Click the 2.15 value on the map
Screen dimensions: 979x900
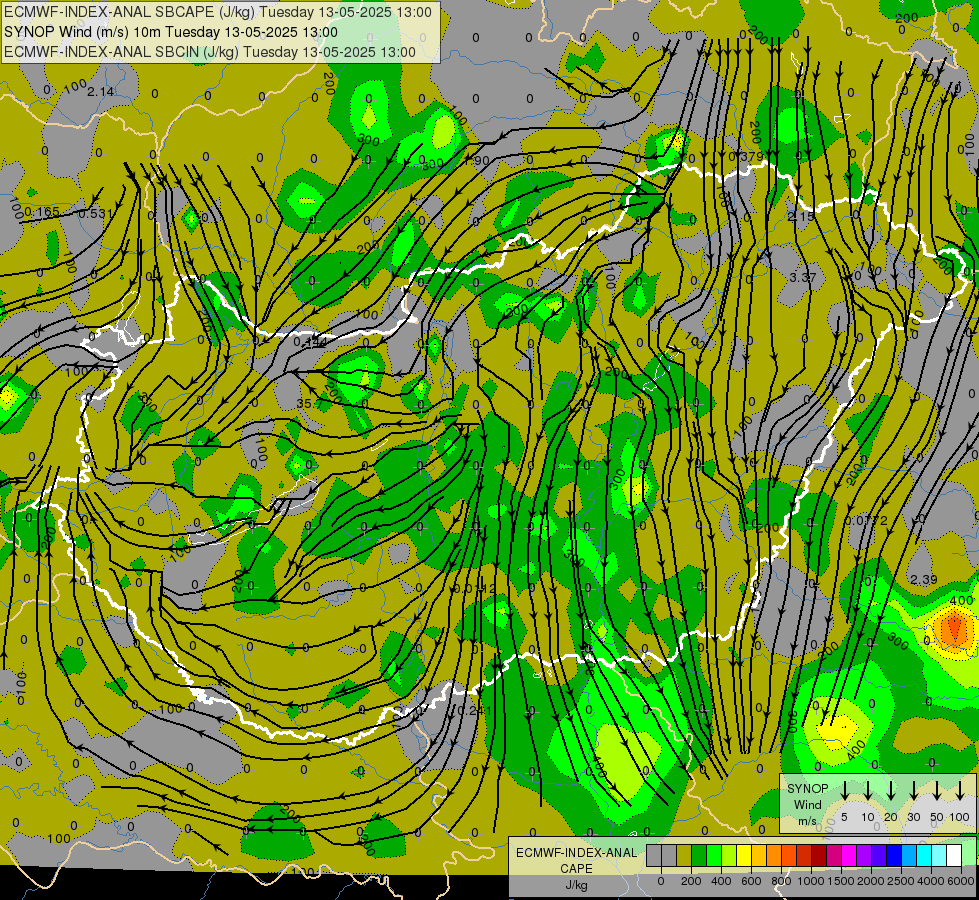[800, 216]
